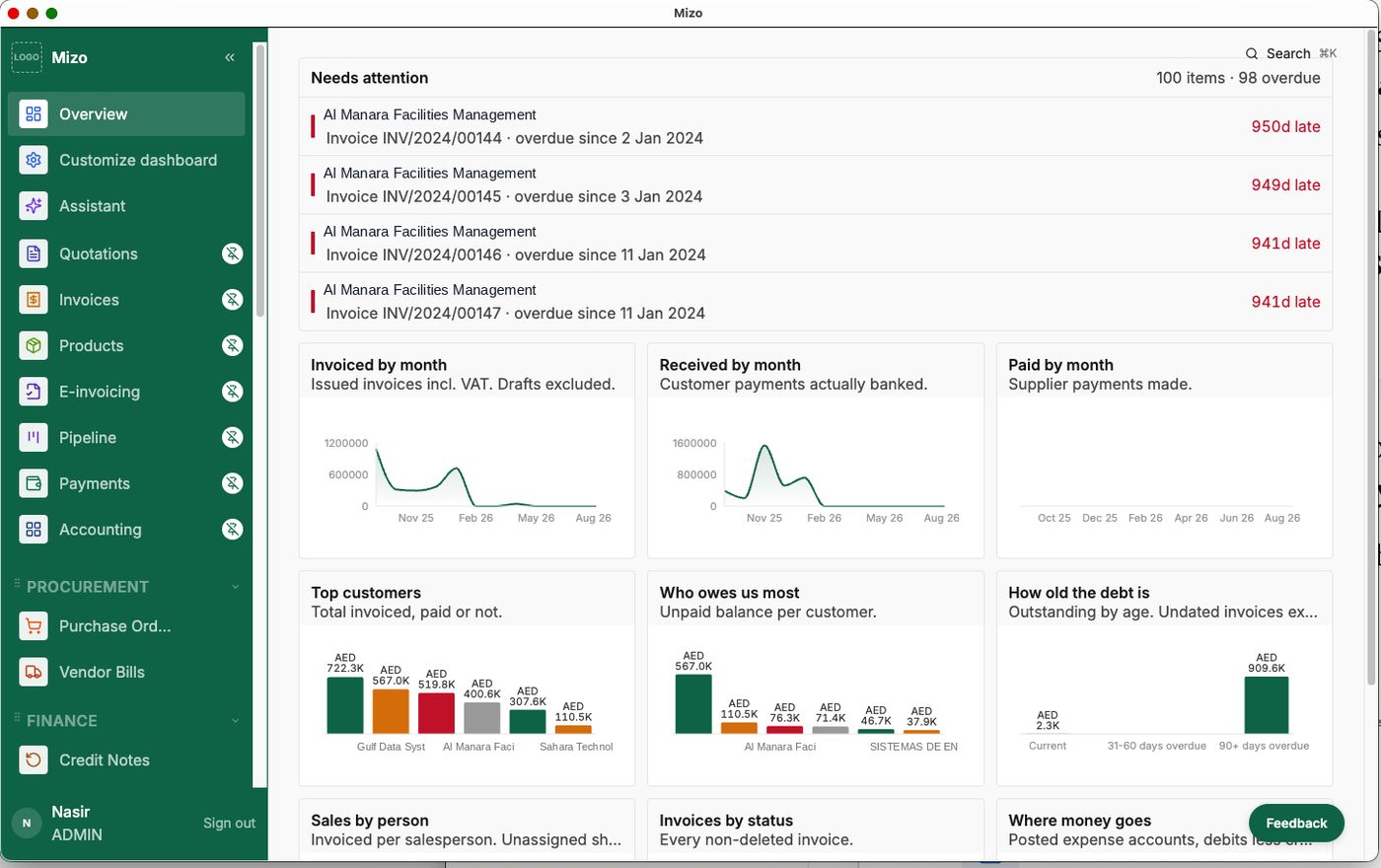This screenshot has height=868, width=1381.
Task: Click the E-invoicing icon
Action: click(x=34, y=392)
